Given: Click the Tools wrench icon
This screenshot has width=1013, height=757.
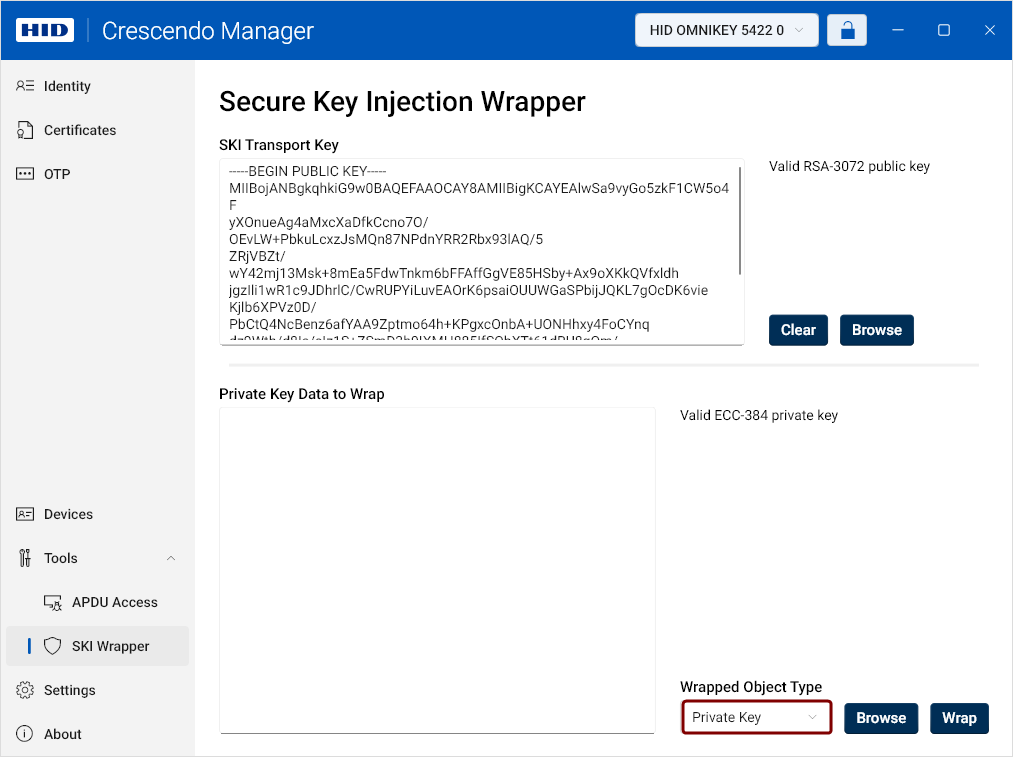Looking at the screenshot, I should pos(25,558).
